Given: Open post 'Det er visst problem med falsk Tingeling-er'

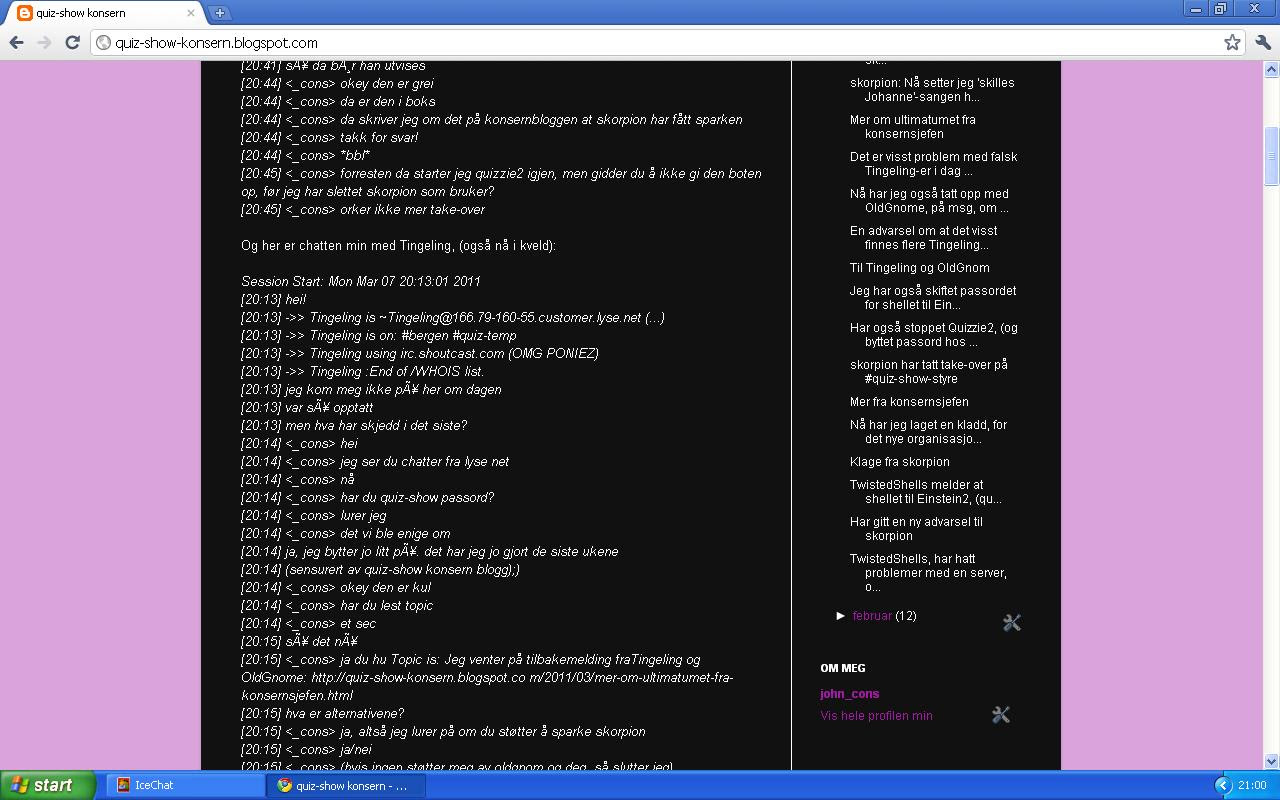Looking at the screenshot, I should [x=933, y=164].
